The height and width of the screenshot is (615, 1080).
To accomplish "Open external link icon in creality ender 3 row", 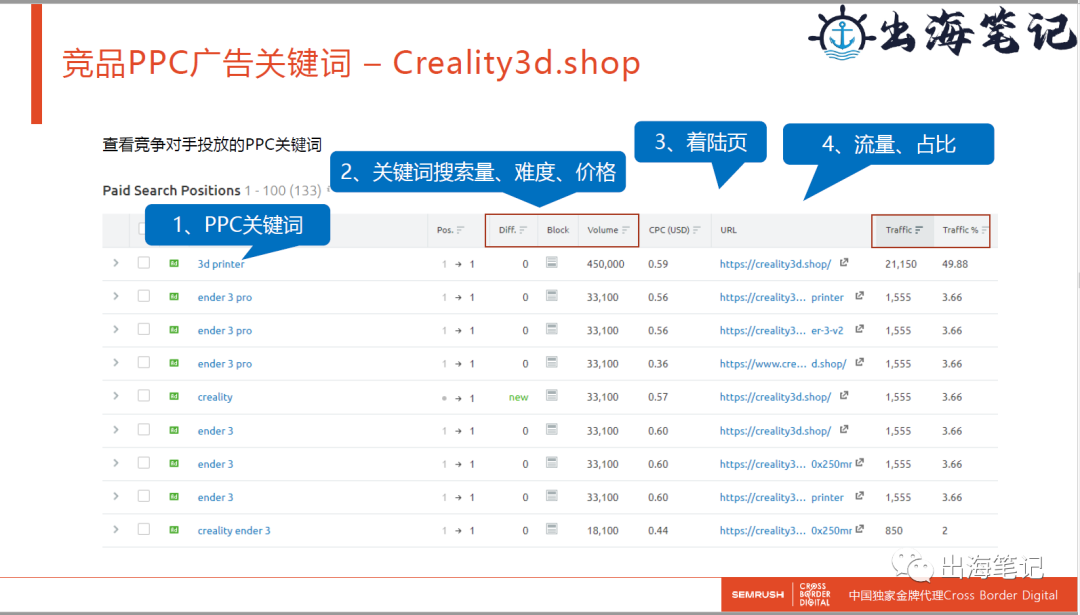I will 859,529.
